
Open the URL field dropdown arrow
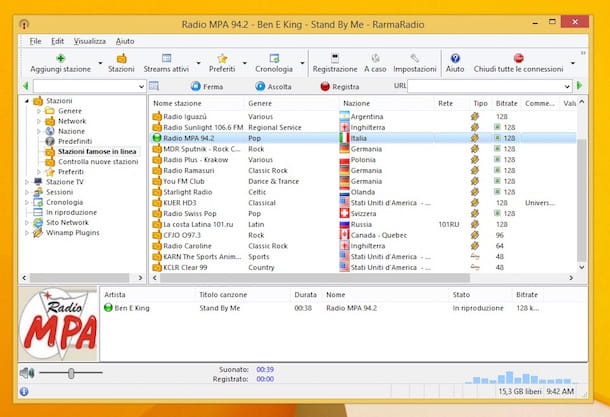(x=567, y=86)
